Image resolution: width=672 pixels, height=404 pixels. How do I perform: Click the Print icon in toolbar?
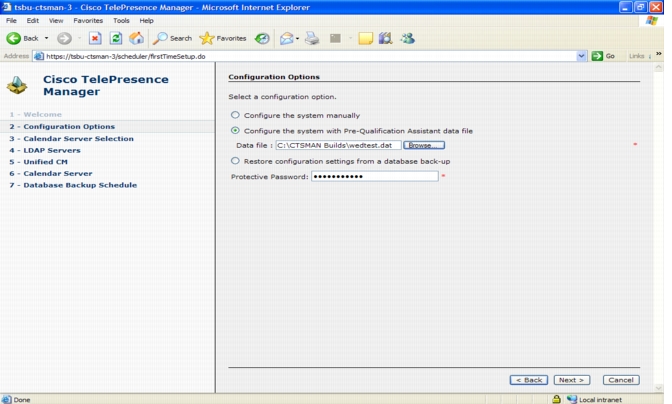[312, 39]
